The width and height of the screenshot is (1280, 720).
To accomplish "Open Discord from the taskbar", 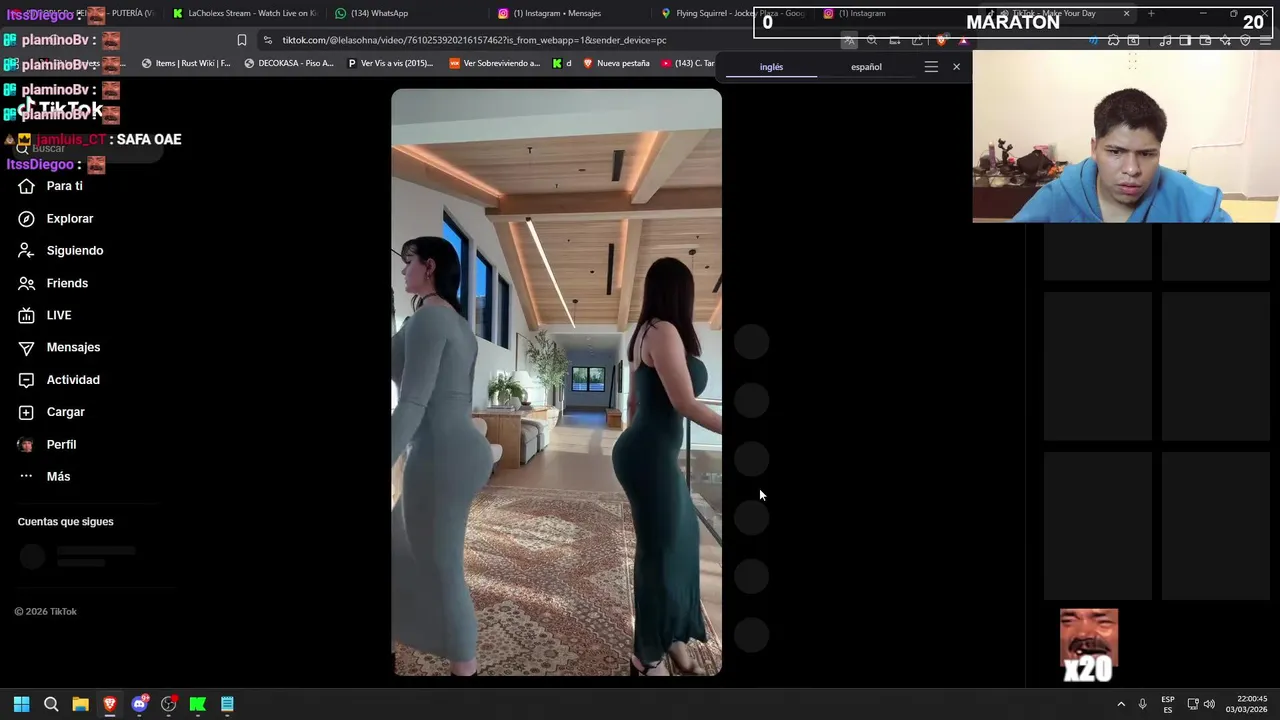I will 139,704.
